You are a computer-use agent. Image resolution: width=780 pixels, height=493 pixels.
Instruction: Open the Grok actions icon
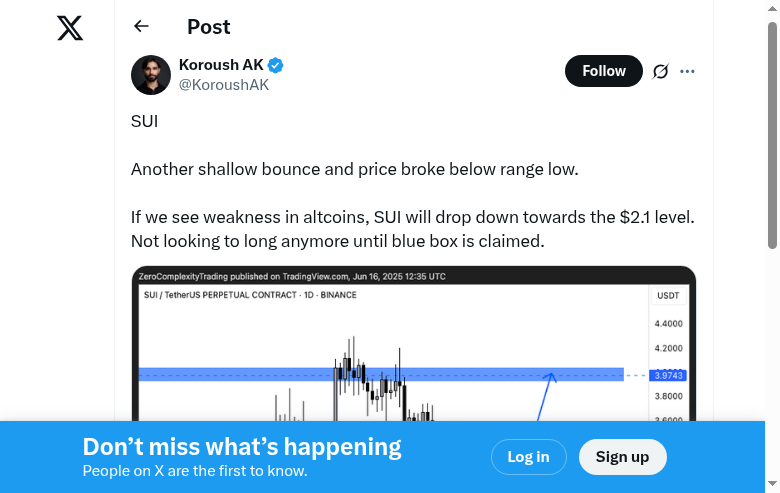(x=660, y=71)
